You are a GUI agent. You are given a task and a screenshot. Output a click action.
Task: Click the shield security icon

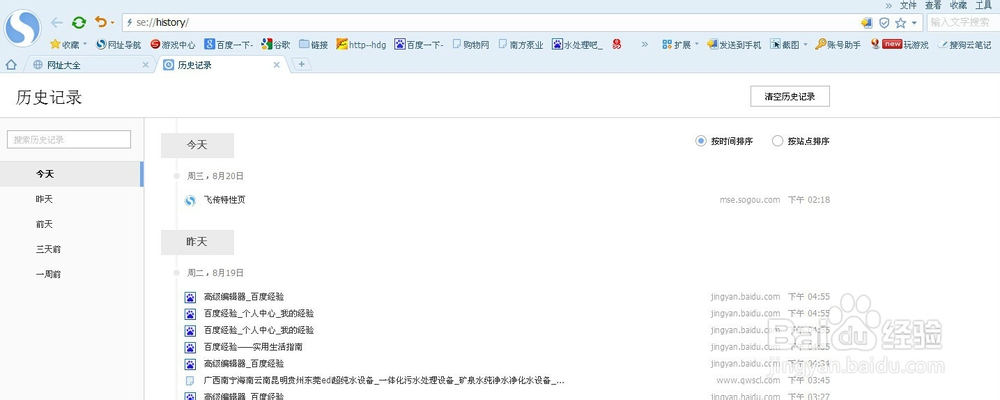884,23
